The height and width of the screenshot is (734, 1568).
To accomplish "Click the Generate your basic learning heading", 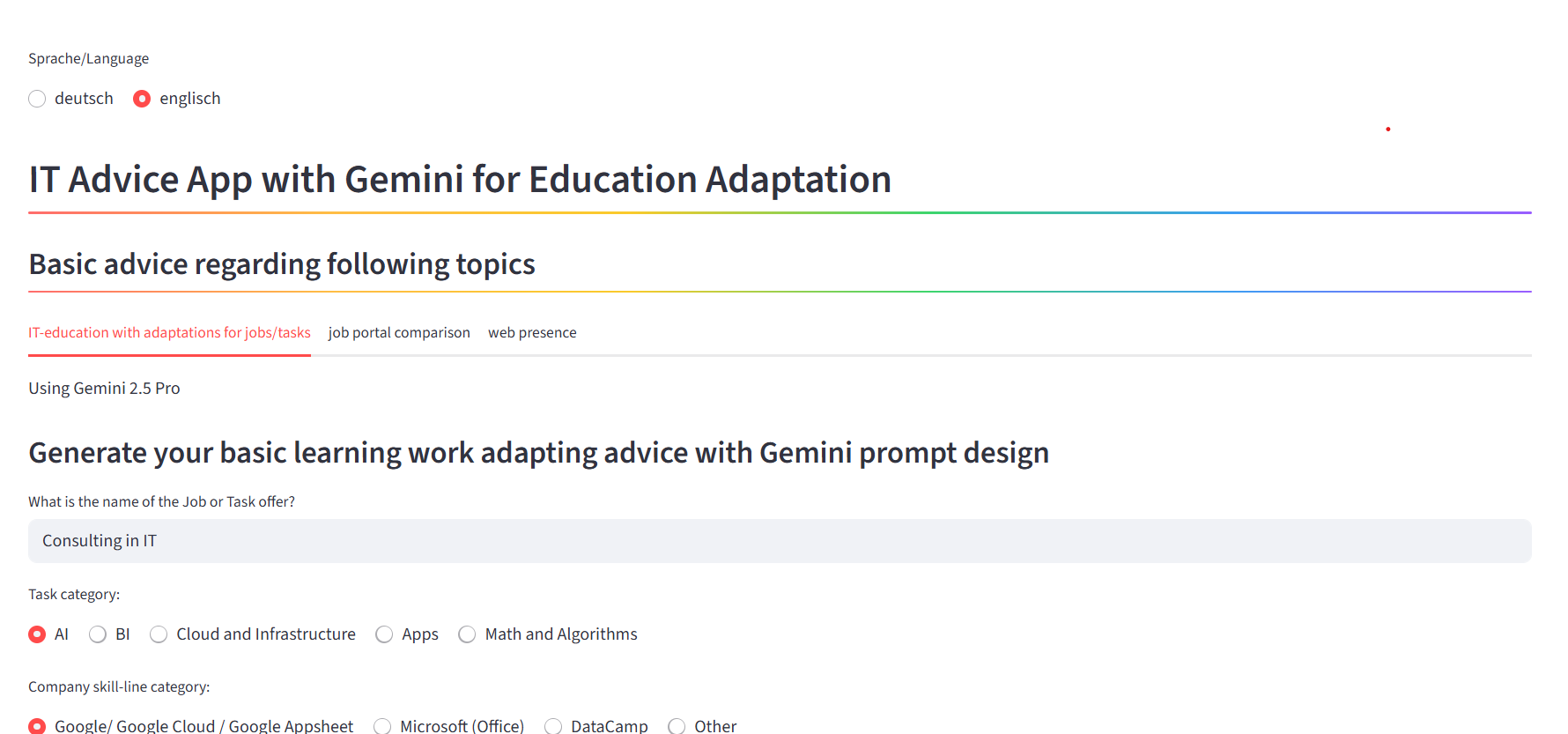I will [x=539, y=453].
